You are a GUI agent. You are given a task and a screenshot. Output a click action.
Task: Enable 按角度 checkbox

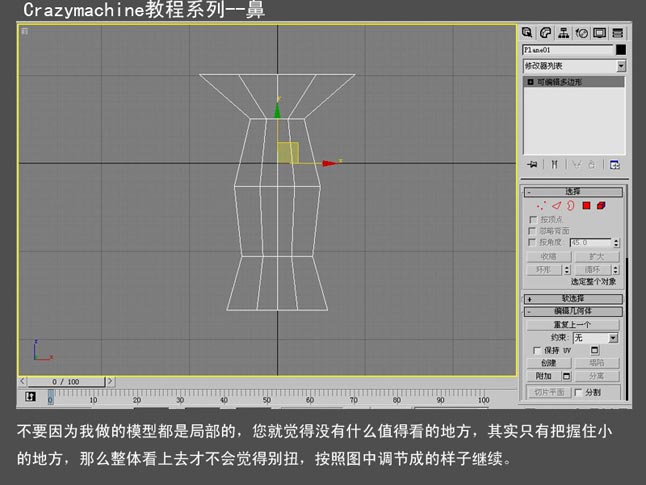pyautogui.click(x=532, y=242)
